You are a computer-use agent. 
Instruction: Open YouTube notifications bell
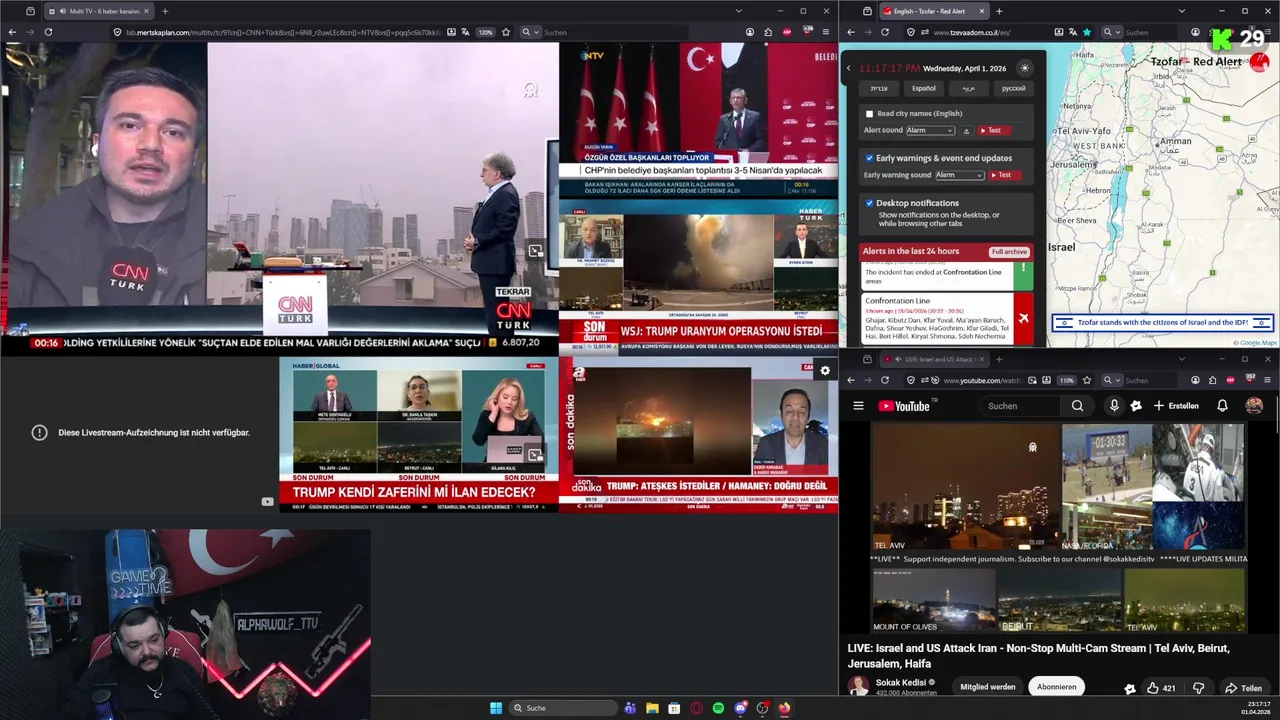tap(1222, 406)
